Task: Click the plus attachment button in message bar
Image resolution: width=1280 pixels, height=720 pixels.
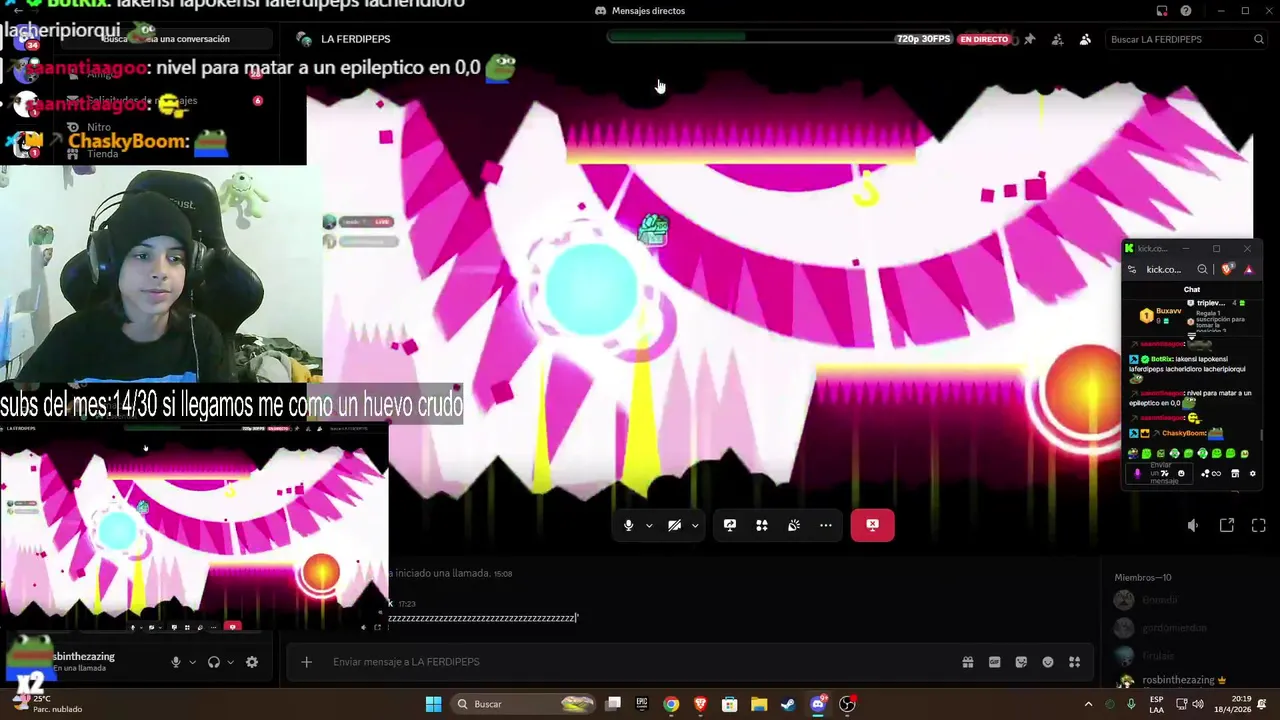Action: [307, 662]
